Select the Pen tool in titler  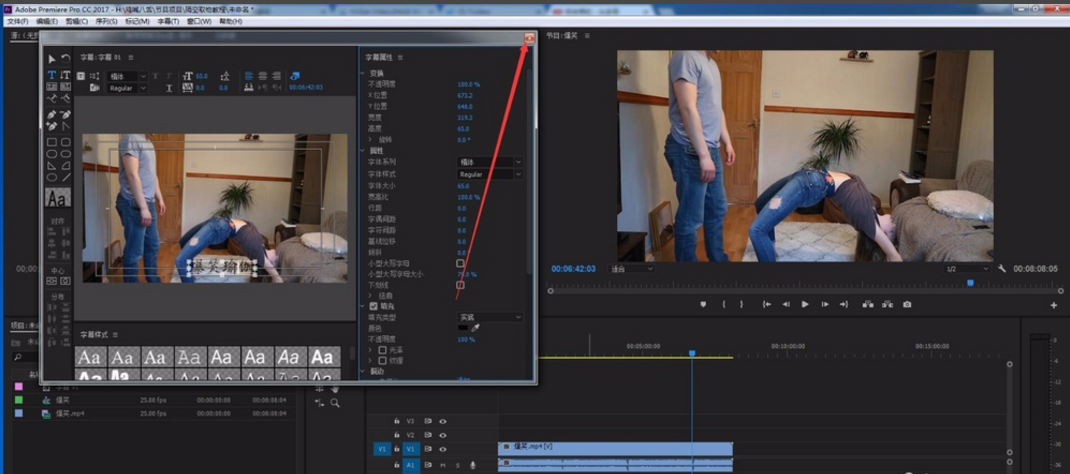52,115
